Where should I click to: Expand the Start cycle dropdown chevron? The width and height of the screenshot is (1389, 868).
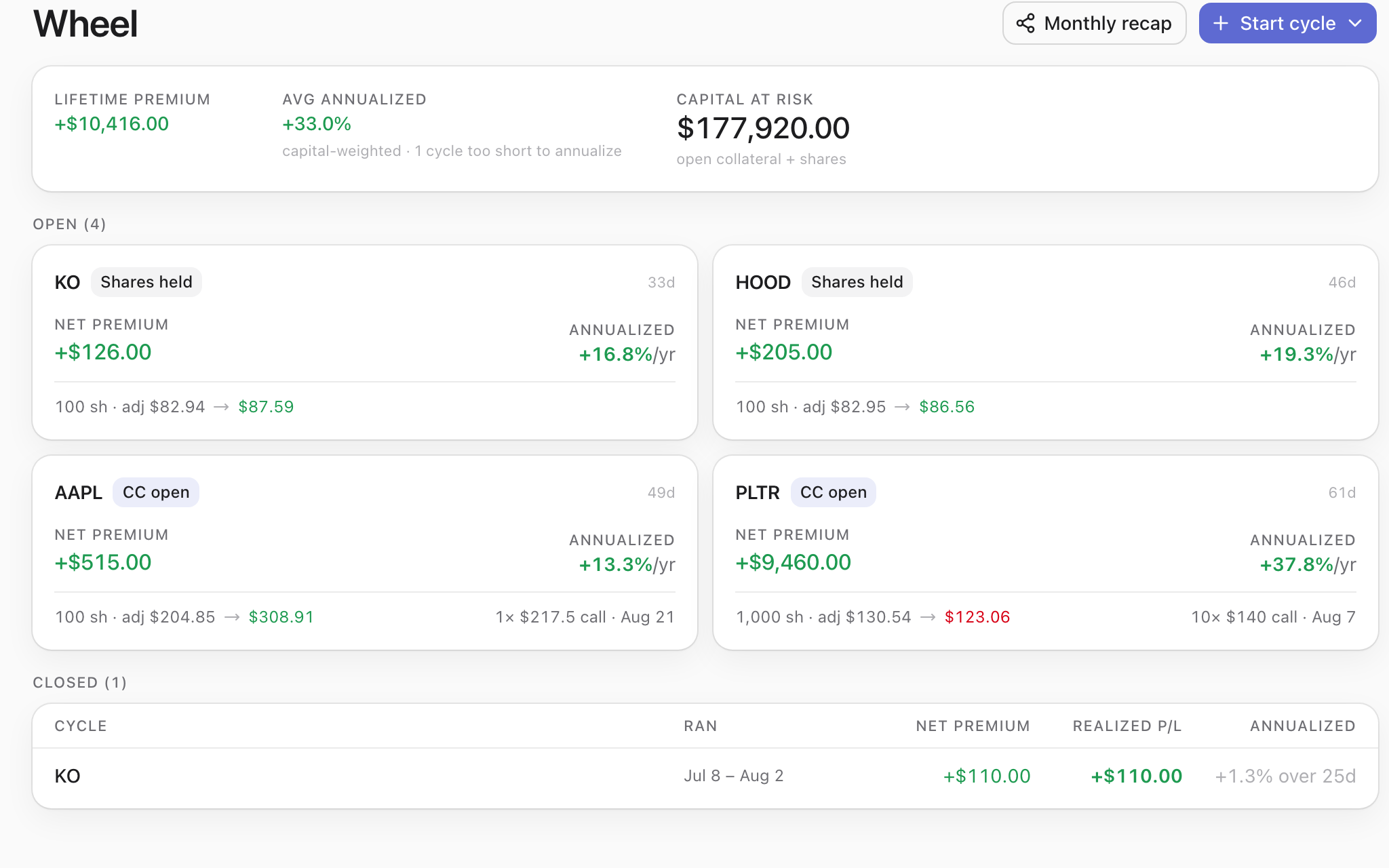[x=1355, y=24]
